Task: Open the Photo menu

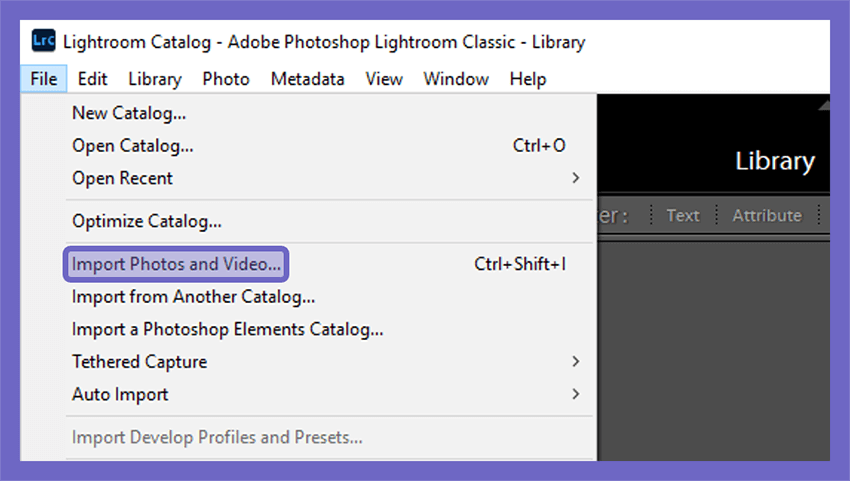Action: click(226, 79)
